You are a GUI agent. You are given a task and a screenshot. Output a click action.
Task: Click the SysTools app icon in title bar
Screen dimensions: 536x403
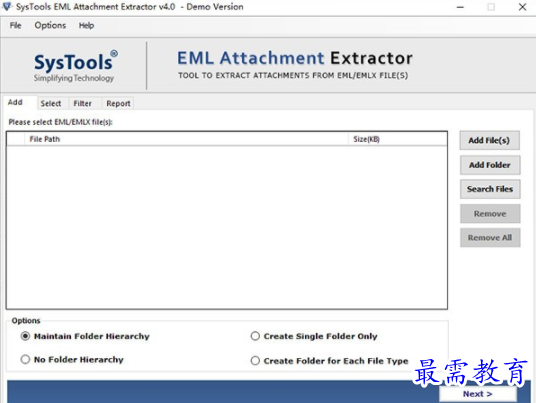pos(7,6)
